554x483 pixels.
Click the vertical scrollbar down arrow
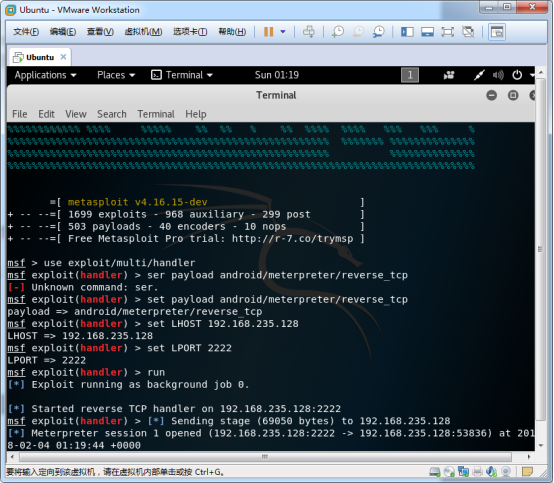541,445
